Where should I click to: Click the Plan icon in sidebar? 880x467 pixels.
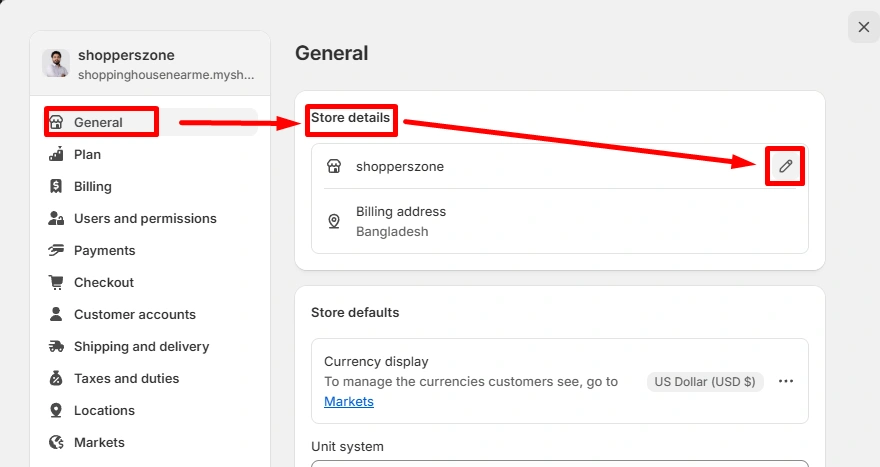point(57,154)
